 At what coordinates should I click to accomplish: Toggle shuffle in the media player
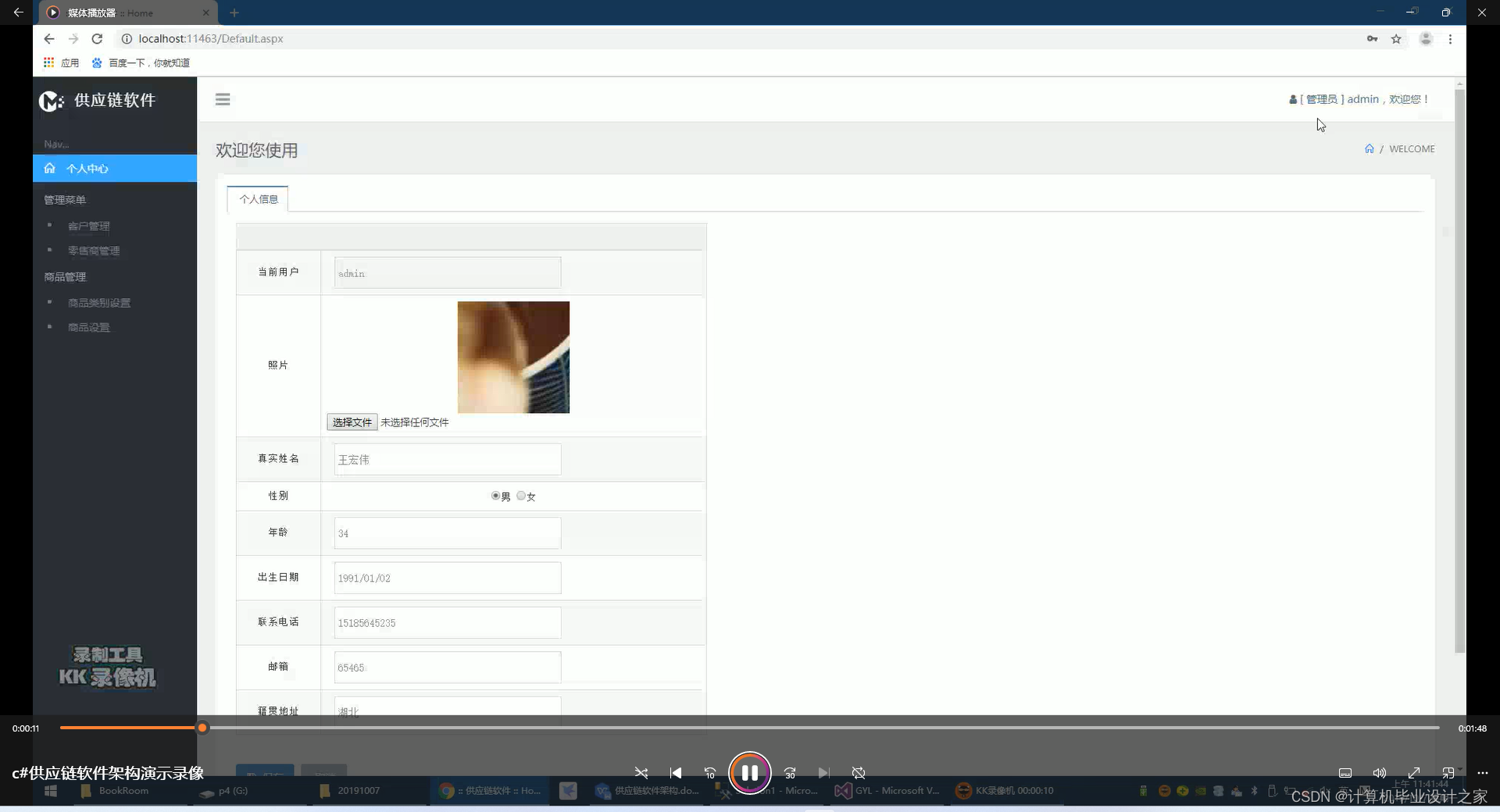pos(641,773)
